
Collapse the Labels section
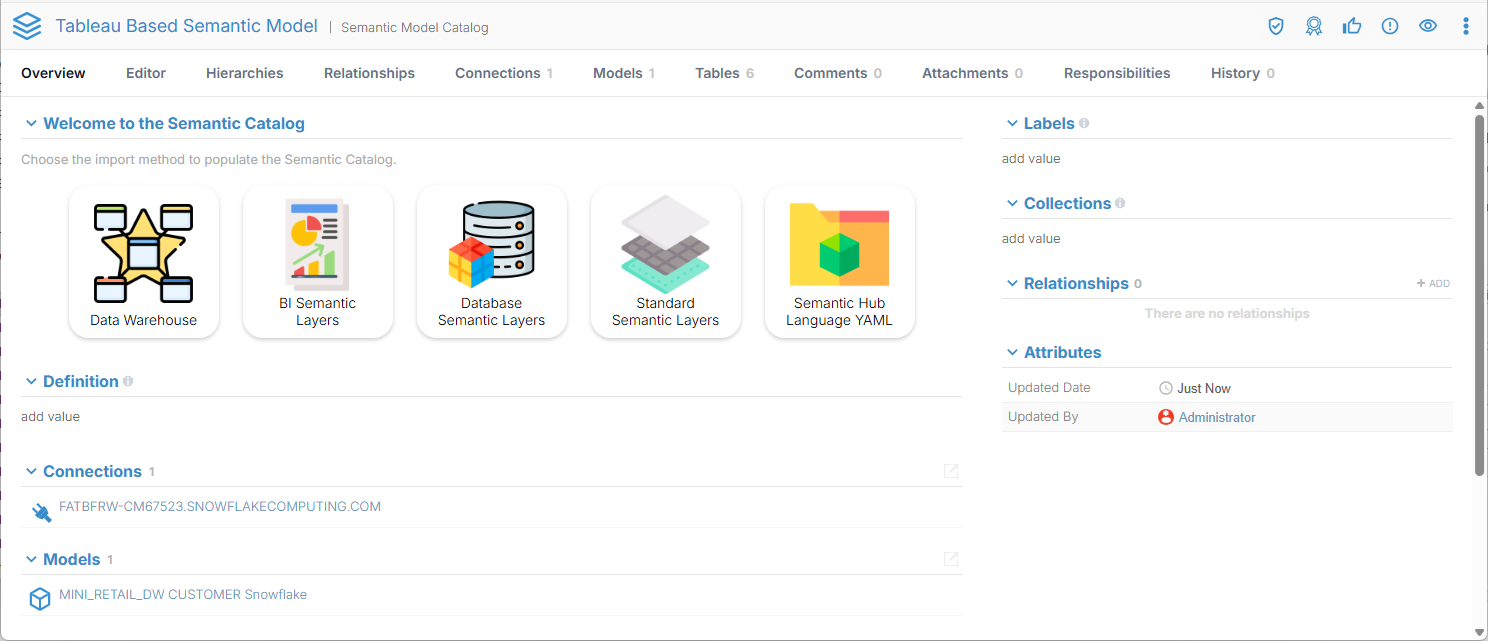1011,124
